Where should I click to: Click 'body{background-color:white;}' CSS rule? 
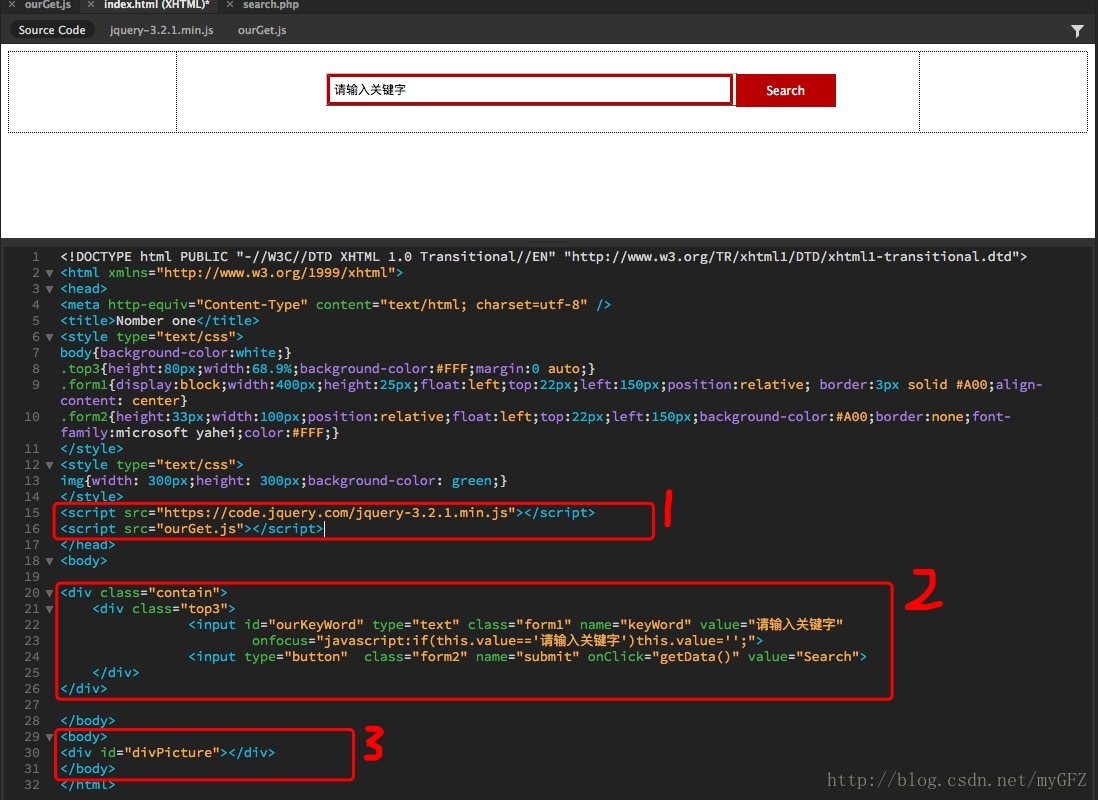[176, 352]
